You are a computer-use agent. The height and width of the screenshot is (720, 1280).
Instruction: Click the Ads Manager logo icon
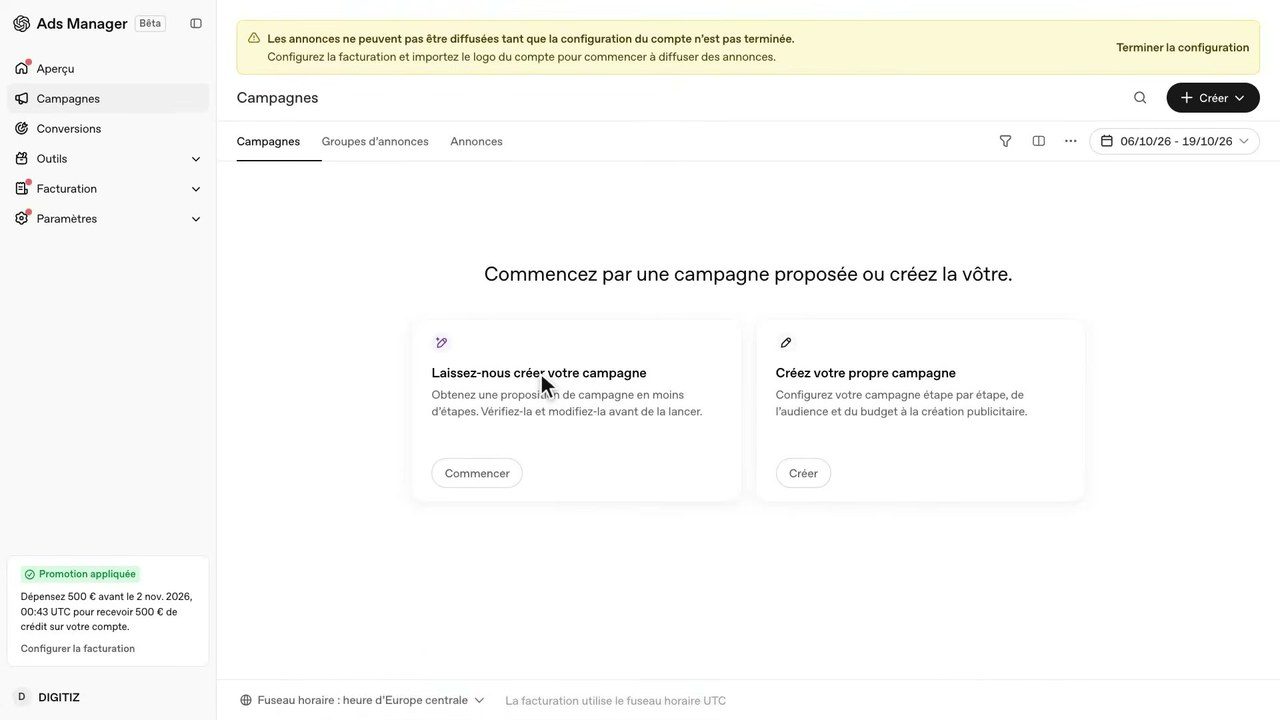pyautogui.click(x=21, y=23)
